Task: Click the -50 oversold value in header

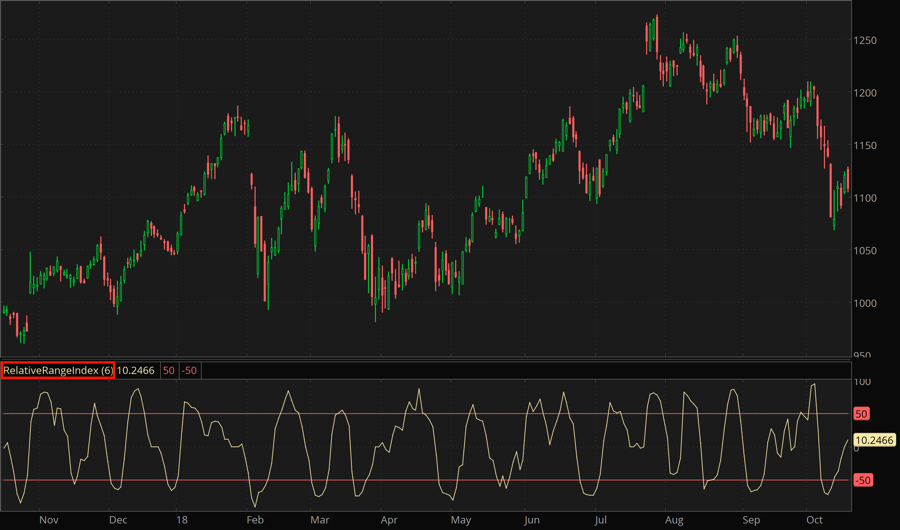Action: click(189, 370)
